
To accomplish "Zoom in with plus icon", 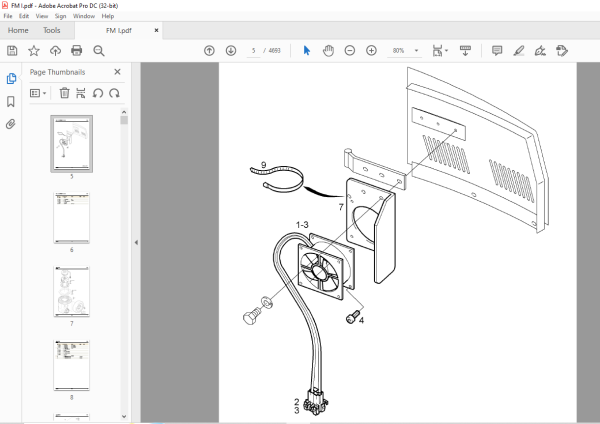I will (x=371, y=51).
